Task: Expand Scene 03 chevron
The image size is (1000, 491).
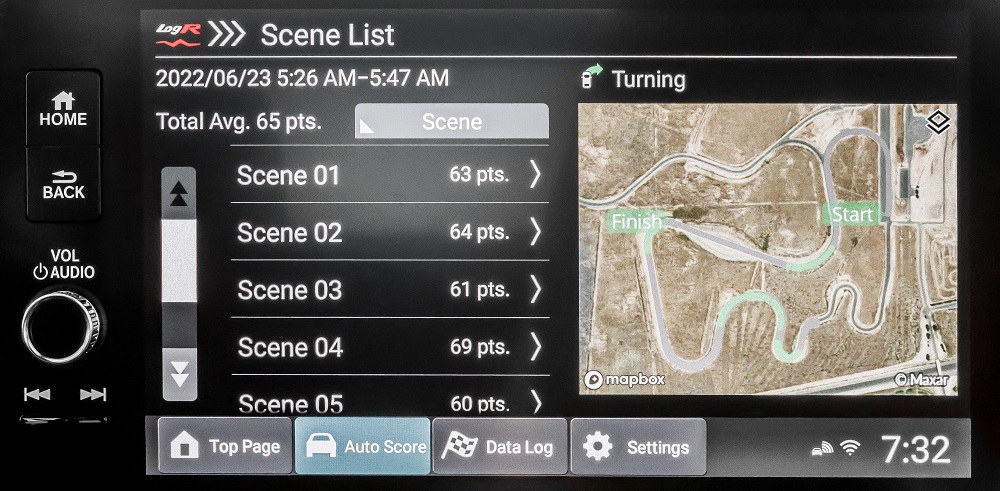Action: [535, 289]
